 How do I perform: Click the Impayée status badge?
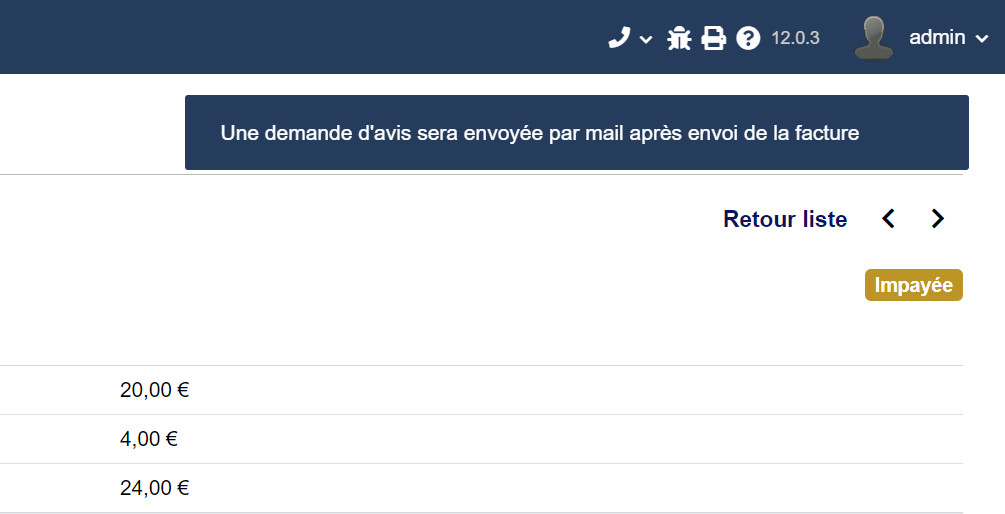[x=913, y=285]
